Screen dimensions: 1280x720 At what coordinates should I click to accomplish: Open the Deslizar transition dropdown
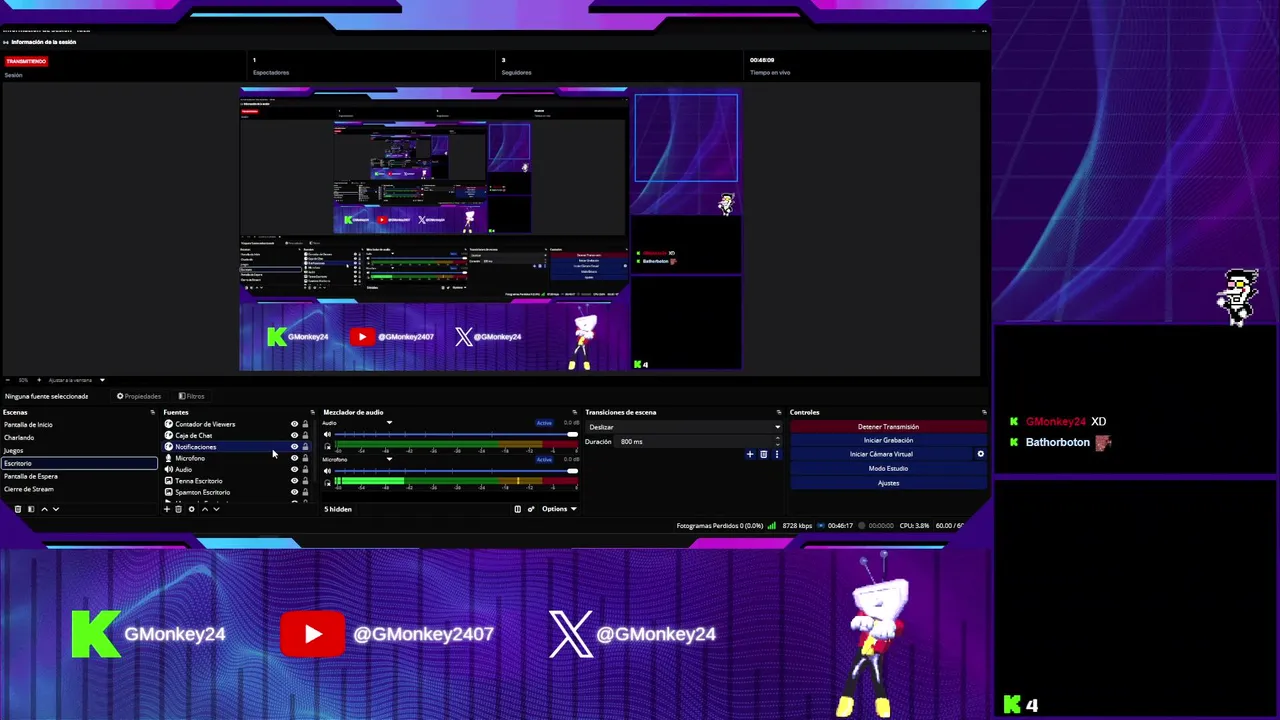pyautogui.click(x=683, y=427)
